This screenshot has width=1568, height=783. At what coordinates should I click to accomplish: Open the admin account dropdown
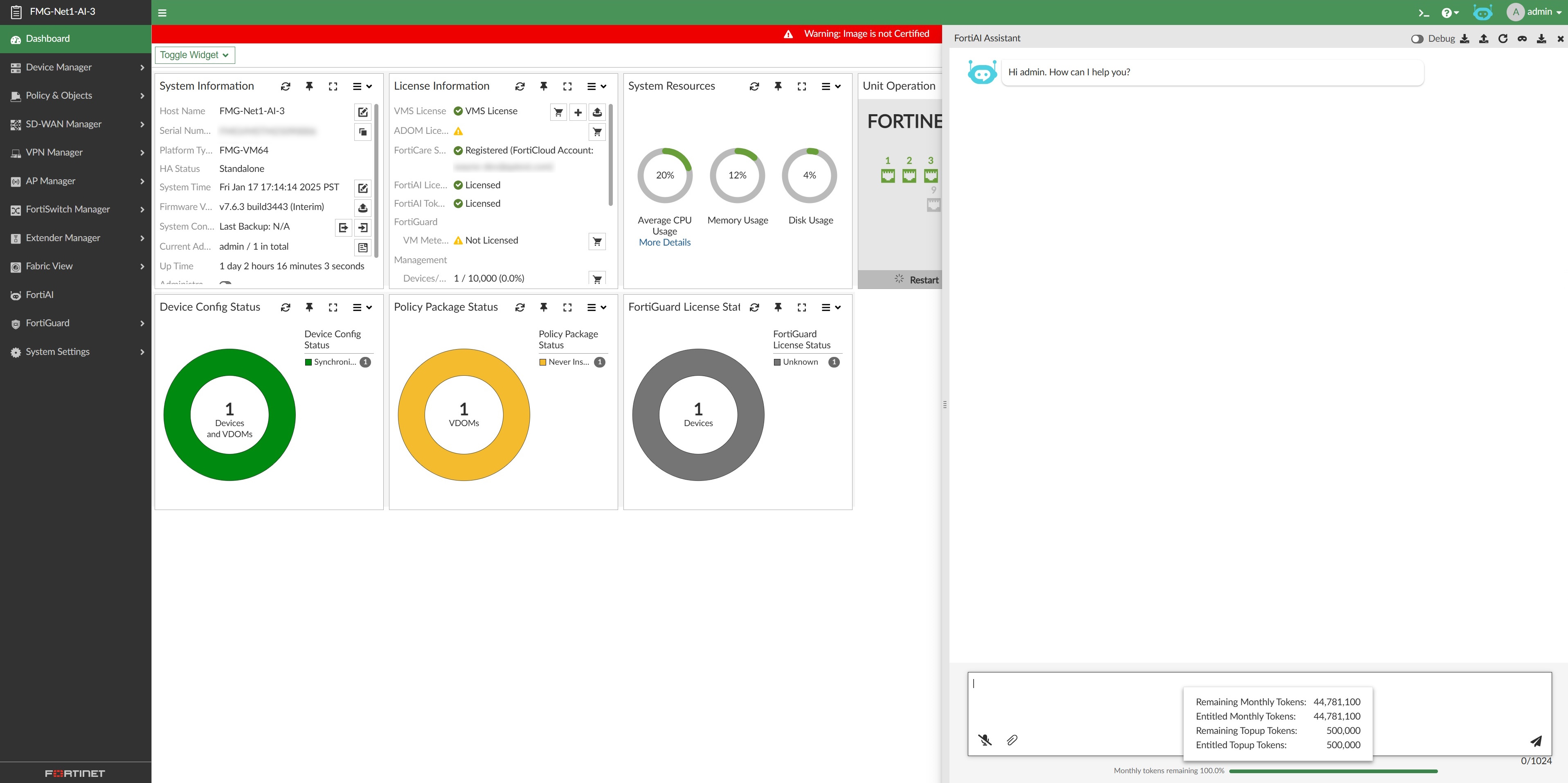click(x=1534, y=11)
